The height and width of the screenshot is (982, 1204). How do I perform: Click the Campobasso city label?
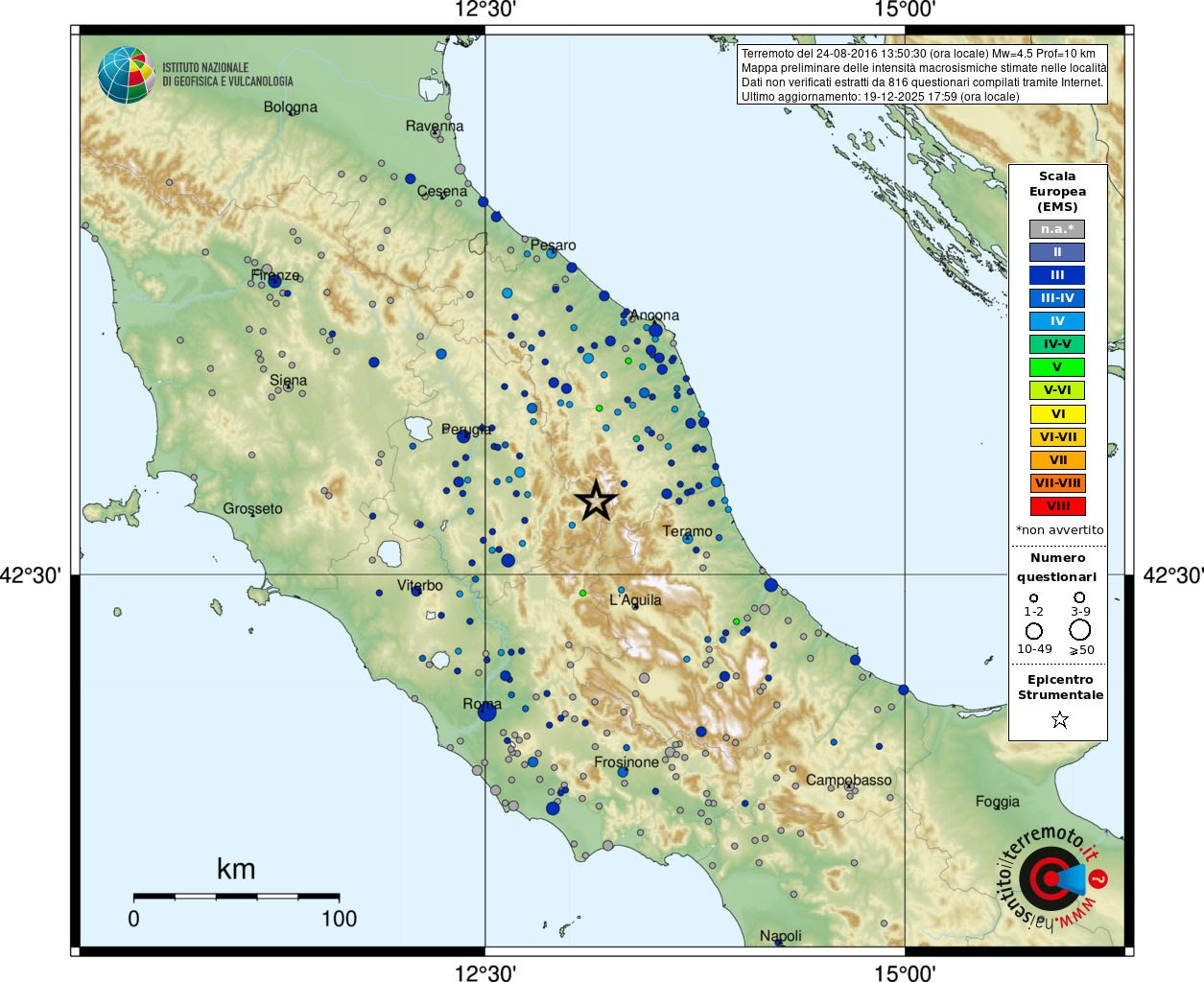coord(849,780)
